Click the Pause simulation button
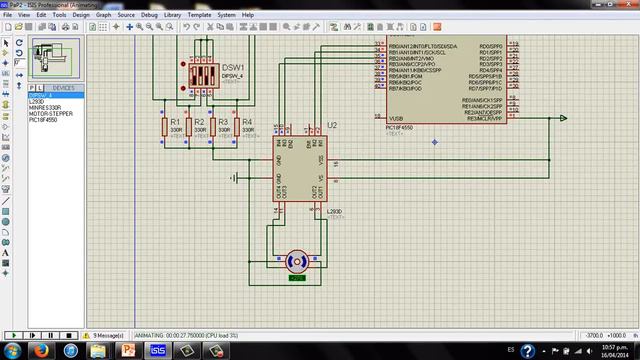The height and width of the screenshot is (360, 640). (51, 335)
